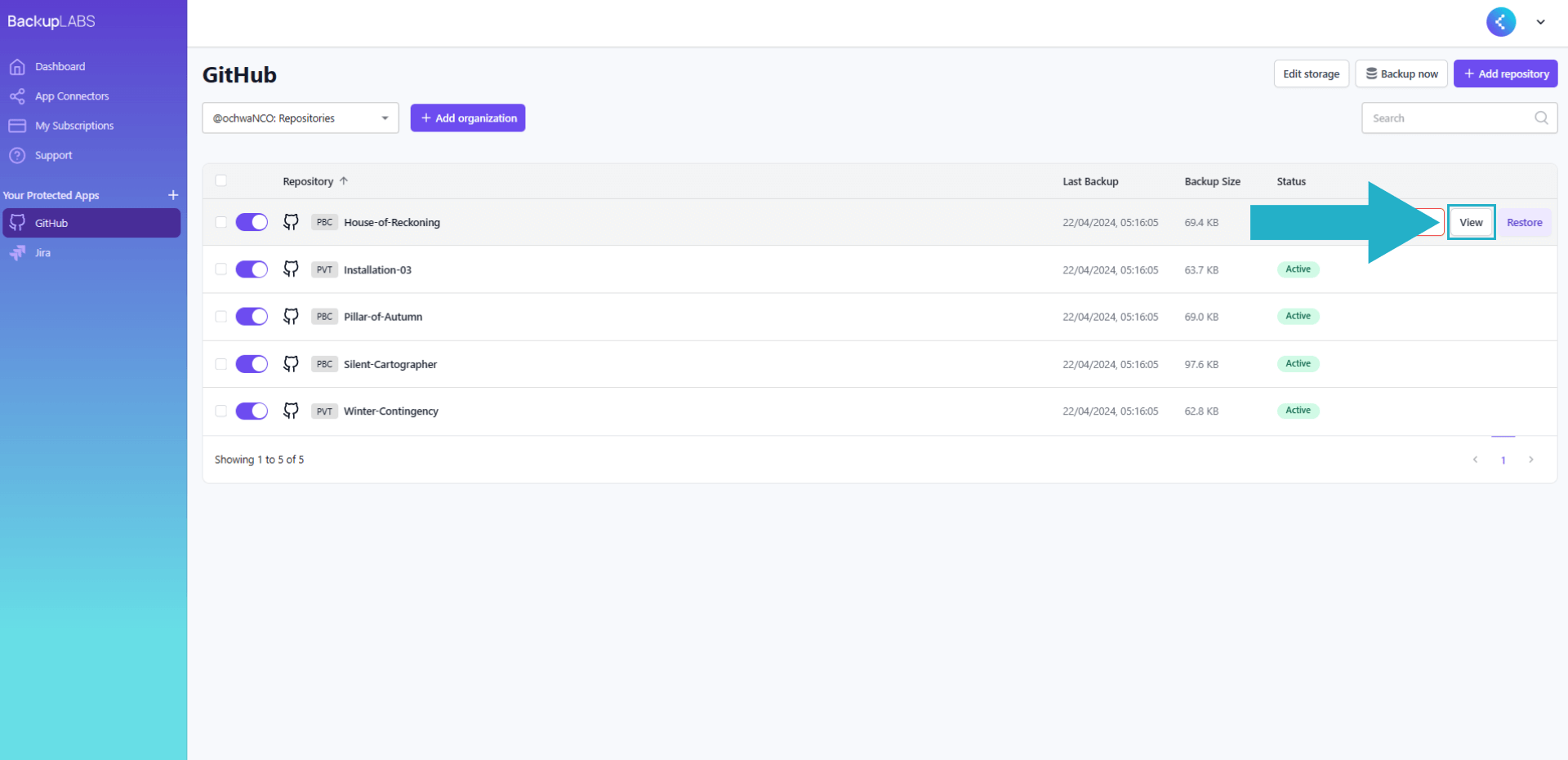Toggle backup switch for House-of-Reckoning
Screen dimensions: 1568x760
pos(252,222)
